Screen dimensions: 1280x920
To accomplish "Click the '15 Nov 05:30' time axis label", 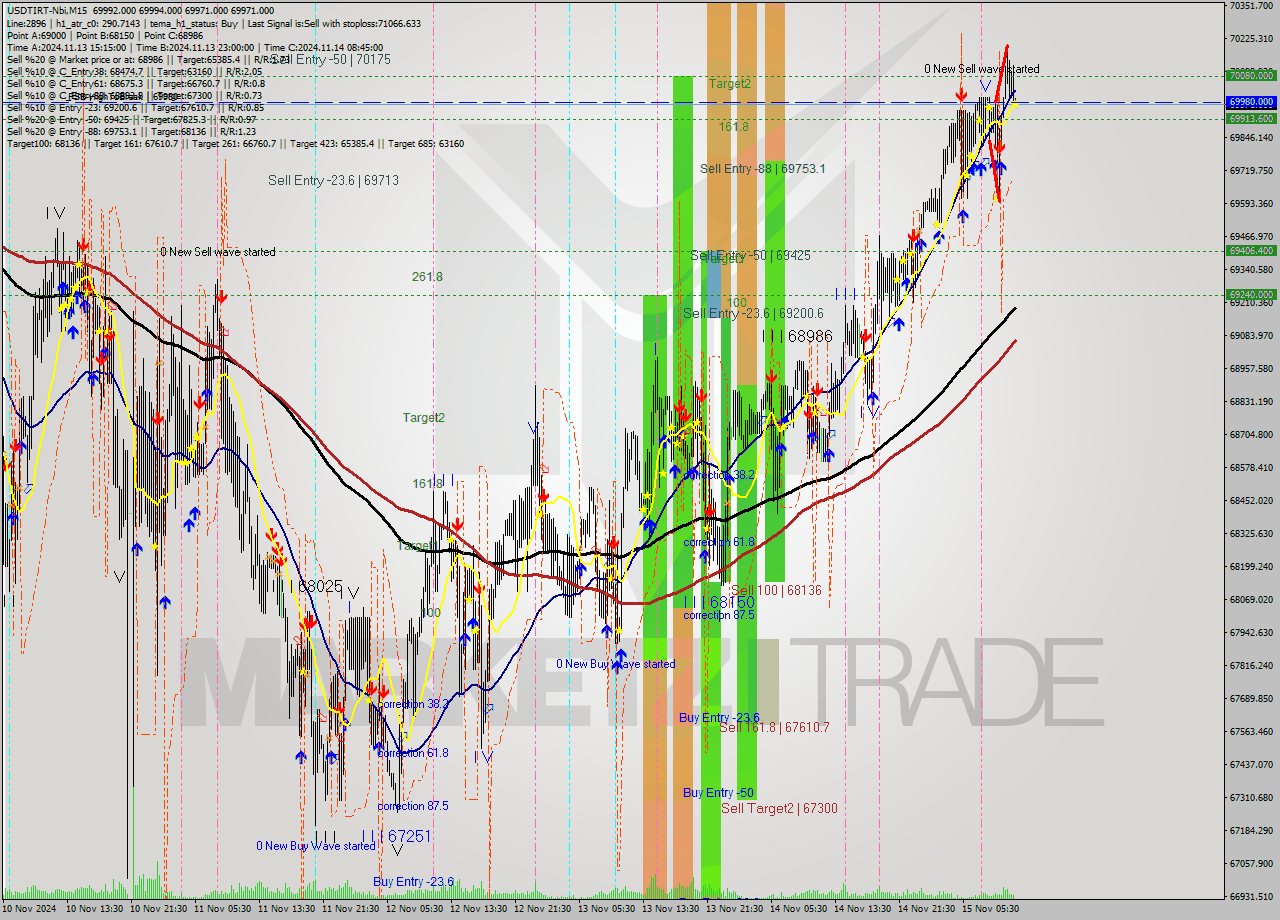I will coord(990,909).
